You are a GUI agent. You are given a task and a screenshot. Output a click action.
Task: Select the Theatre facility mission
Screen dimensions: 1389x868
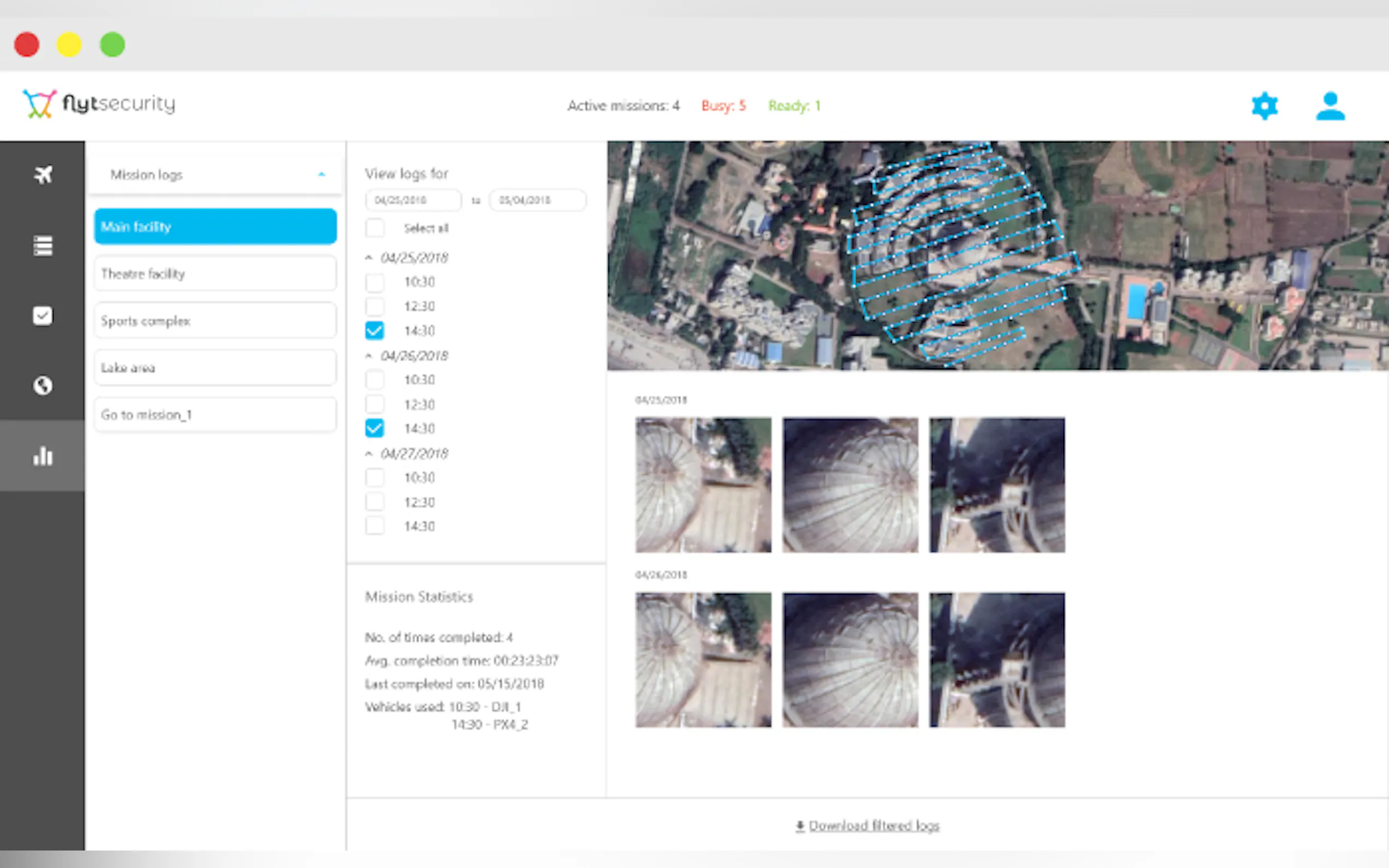tap(215, 274)
